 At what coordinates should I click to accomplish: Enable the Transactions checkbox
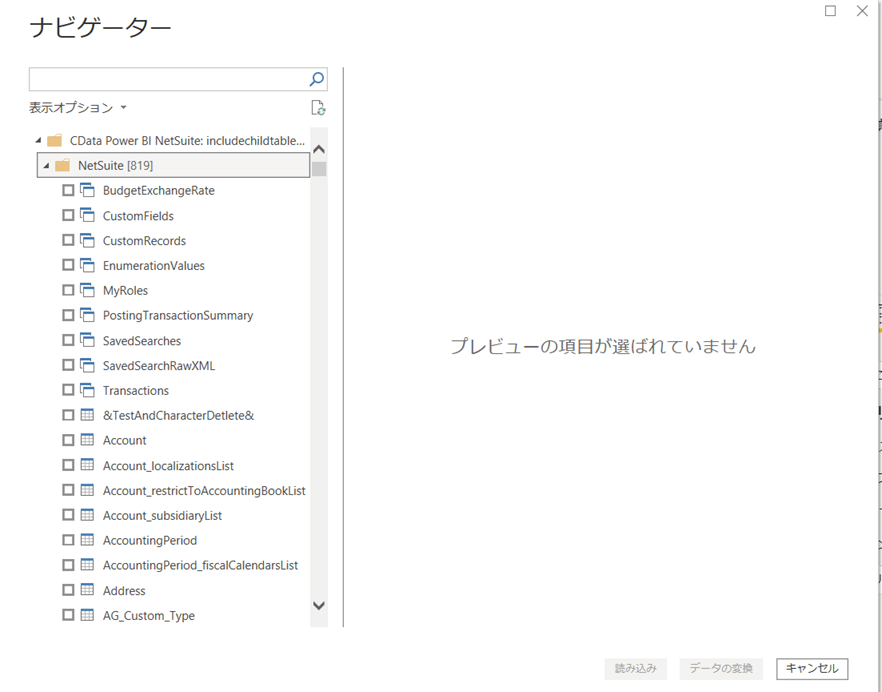(68, 390)
